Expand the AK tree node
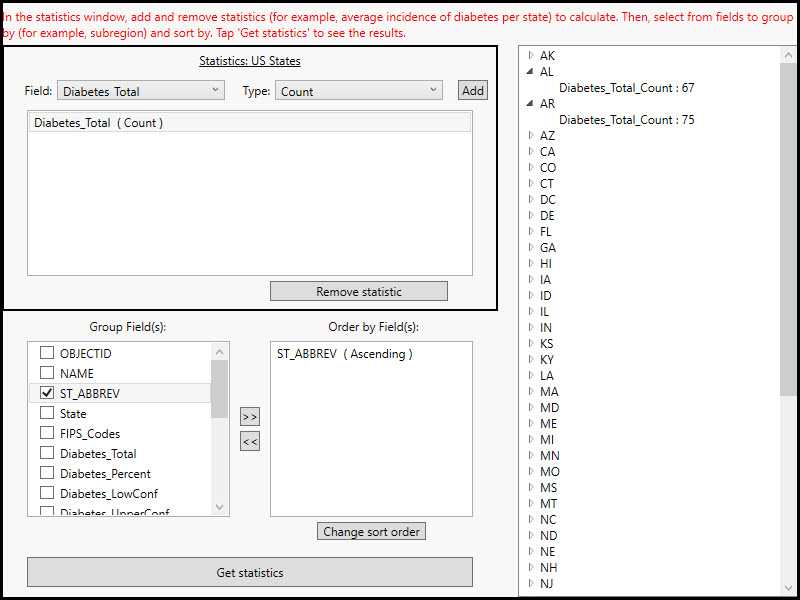 (x=531, y=55)
